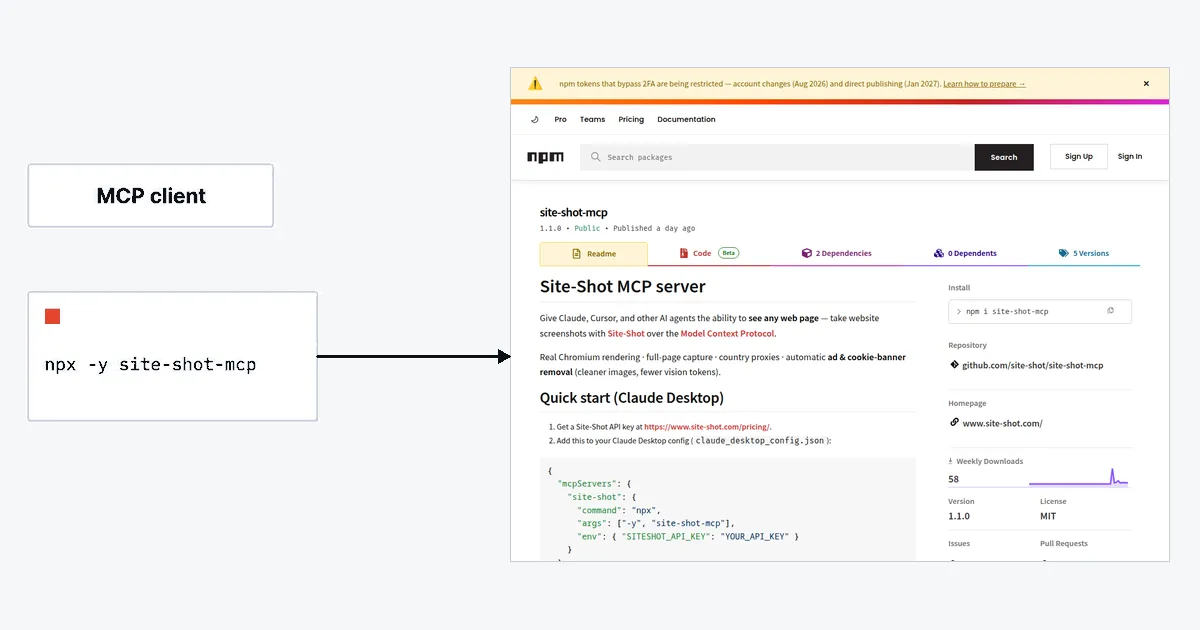Click the MIT license value

tap(1048, 517)
